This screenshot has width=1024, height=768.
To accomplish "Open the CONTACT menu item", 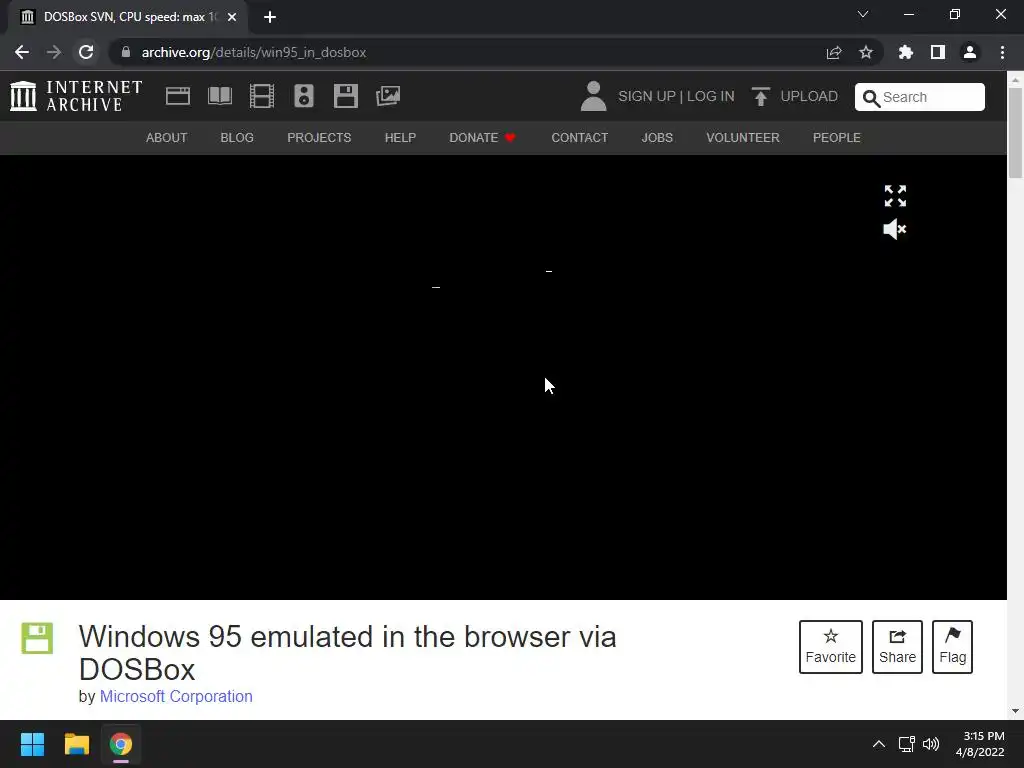I will 580,138.
